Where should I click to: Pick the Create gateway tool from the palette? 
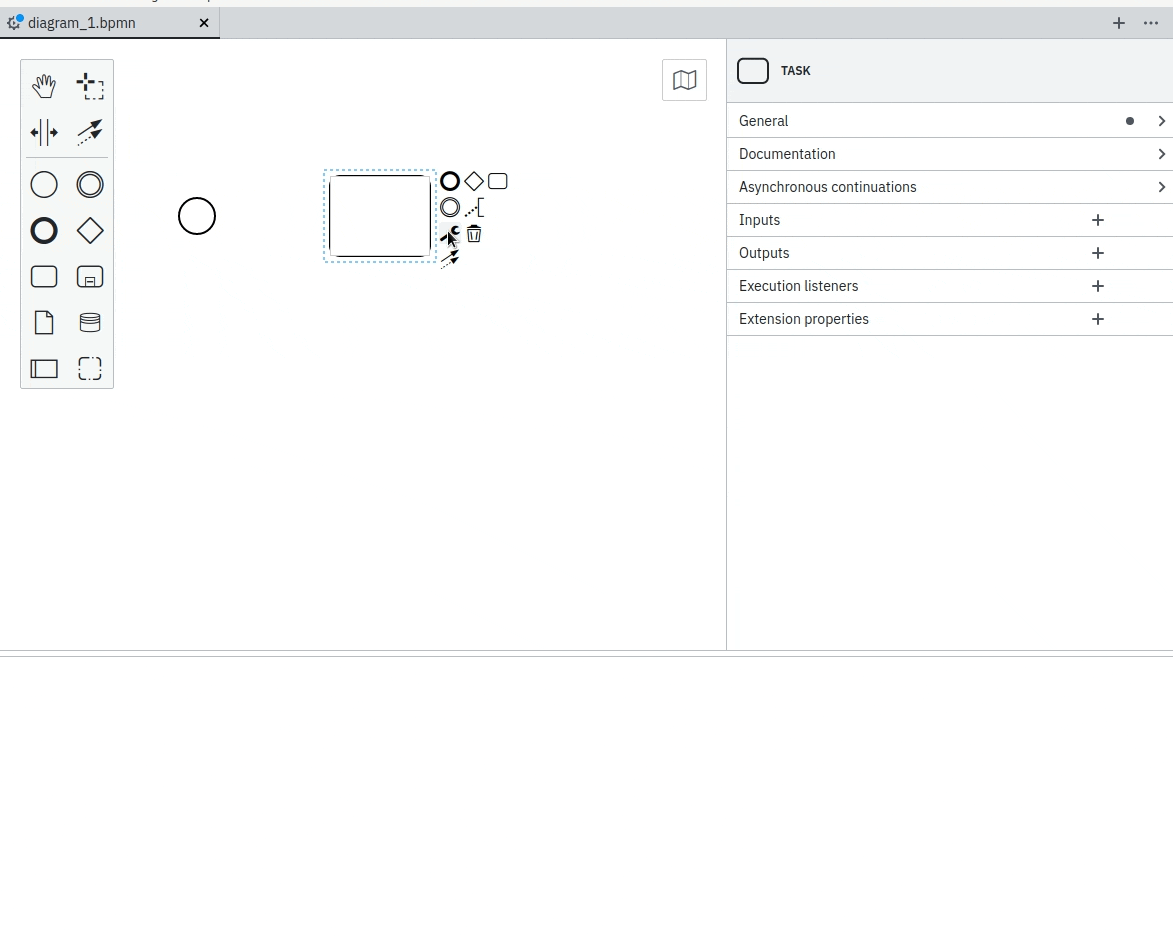[90, 231]
